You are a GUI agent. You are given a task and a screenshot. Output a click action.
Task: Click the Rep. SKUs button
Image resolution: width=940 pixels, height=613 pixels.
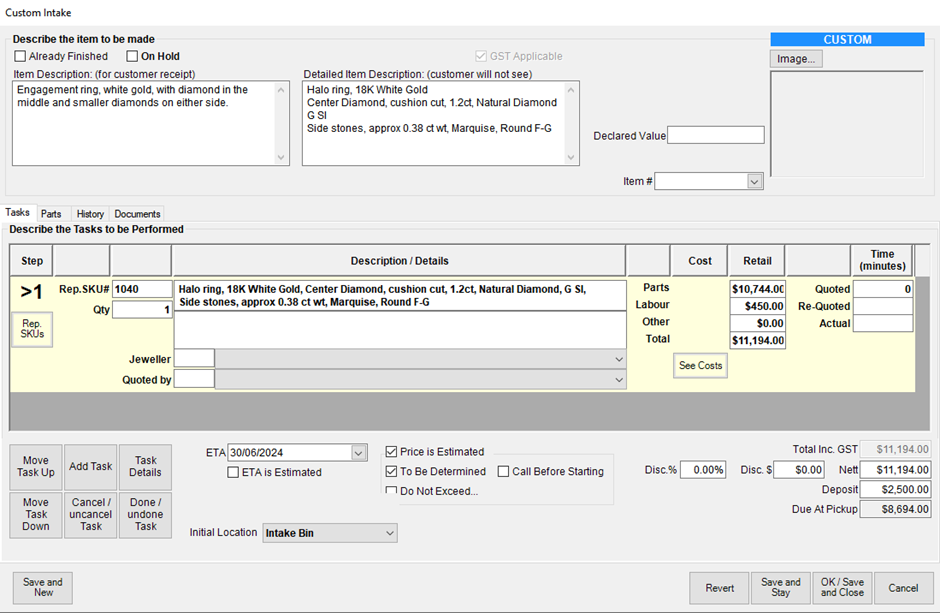[32, 330]
